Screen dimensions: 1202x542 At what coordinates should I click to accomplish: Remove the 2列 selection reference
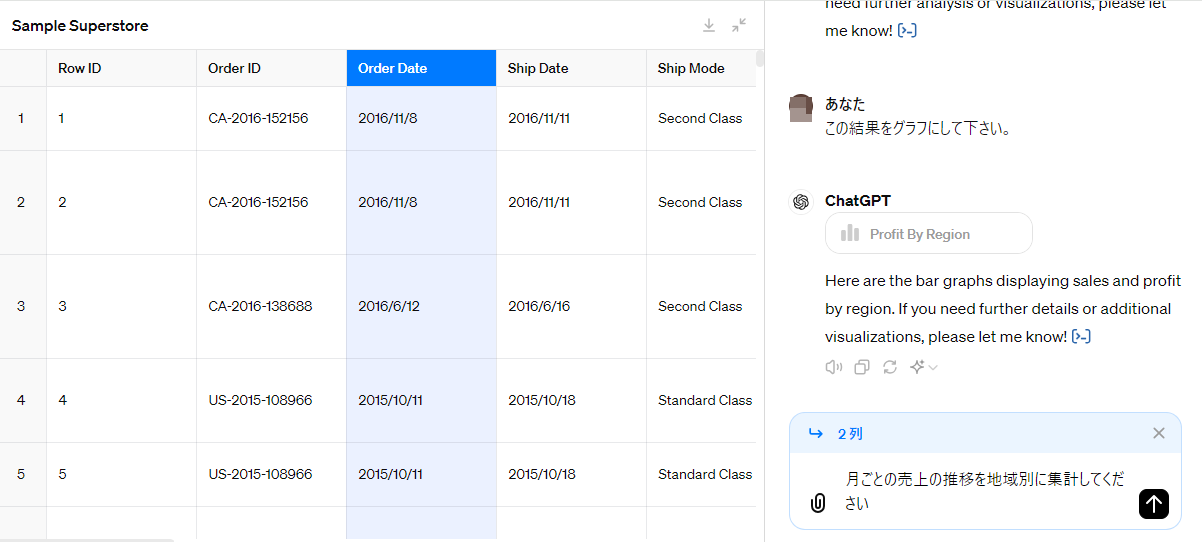[1158, 433]
